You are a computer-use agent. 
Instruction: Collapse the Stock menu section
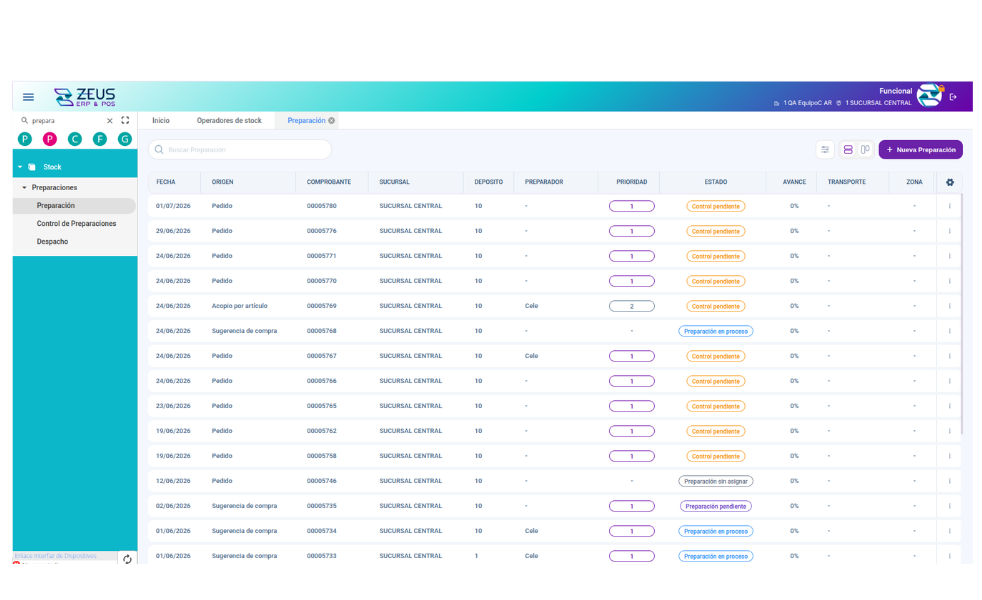click(x=20, y=167)
